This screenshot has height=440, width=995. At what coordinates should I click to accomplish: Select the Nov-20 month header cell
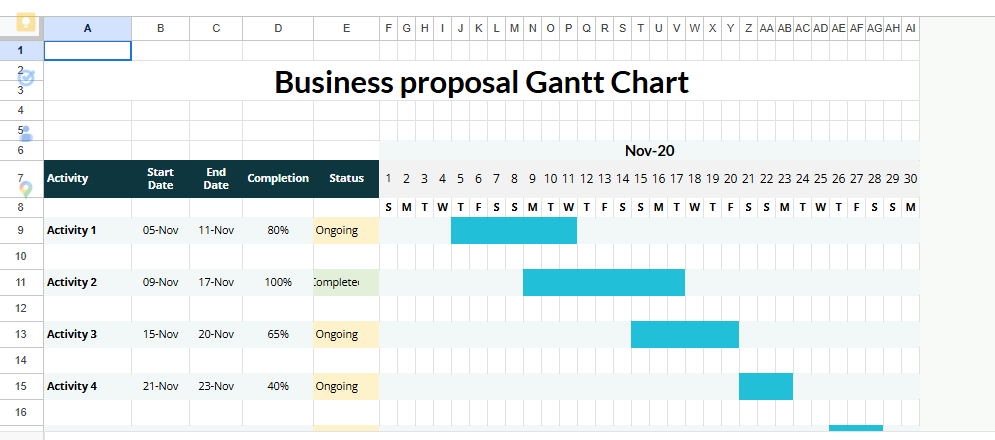point(649,151)
